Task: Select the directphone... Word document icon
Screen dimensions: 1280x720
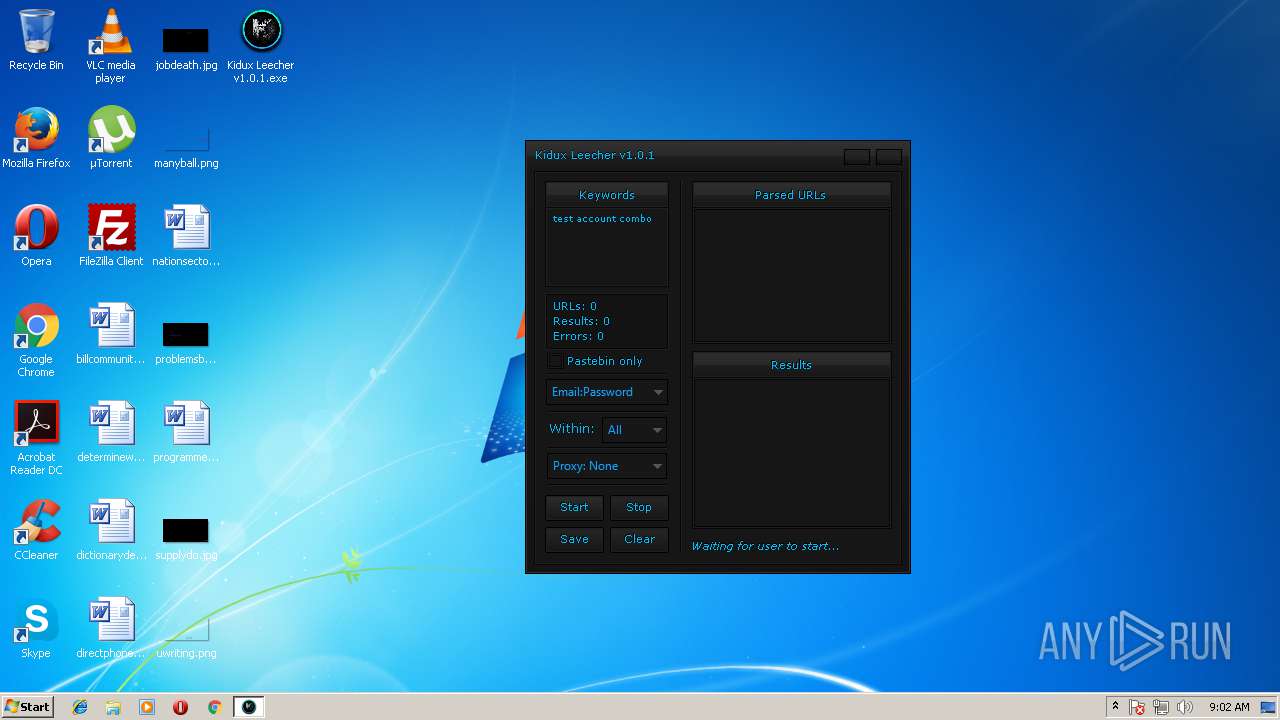Action: 110,628
